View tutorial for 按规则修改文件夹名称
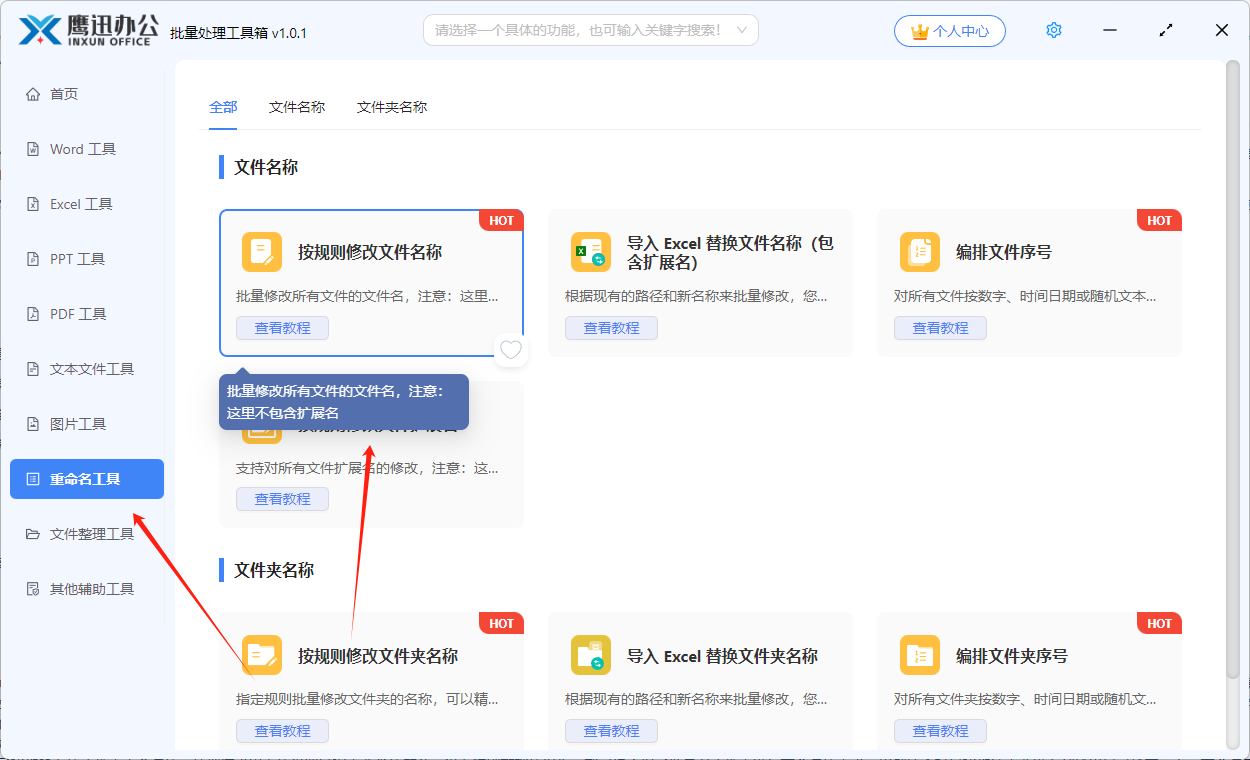This screenshot has width=1250, height=760. pos(282,731)
